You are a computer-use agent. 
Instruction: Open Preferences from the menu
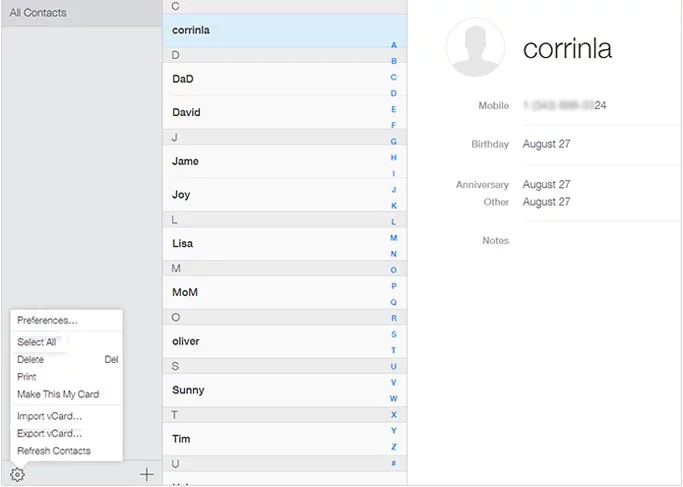[x=47, y=321]
